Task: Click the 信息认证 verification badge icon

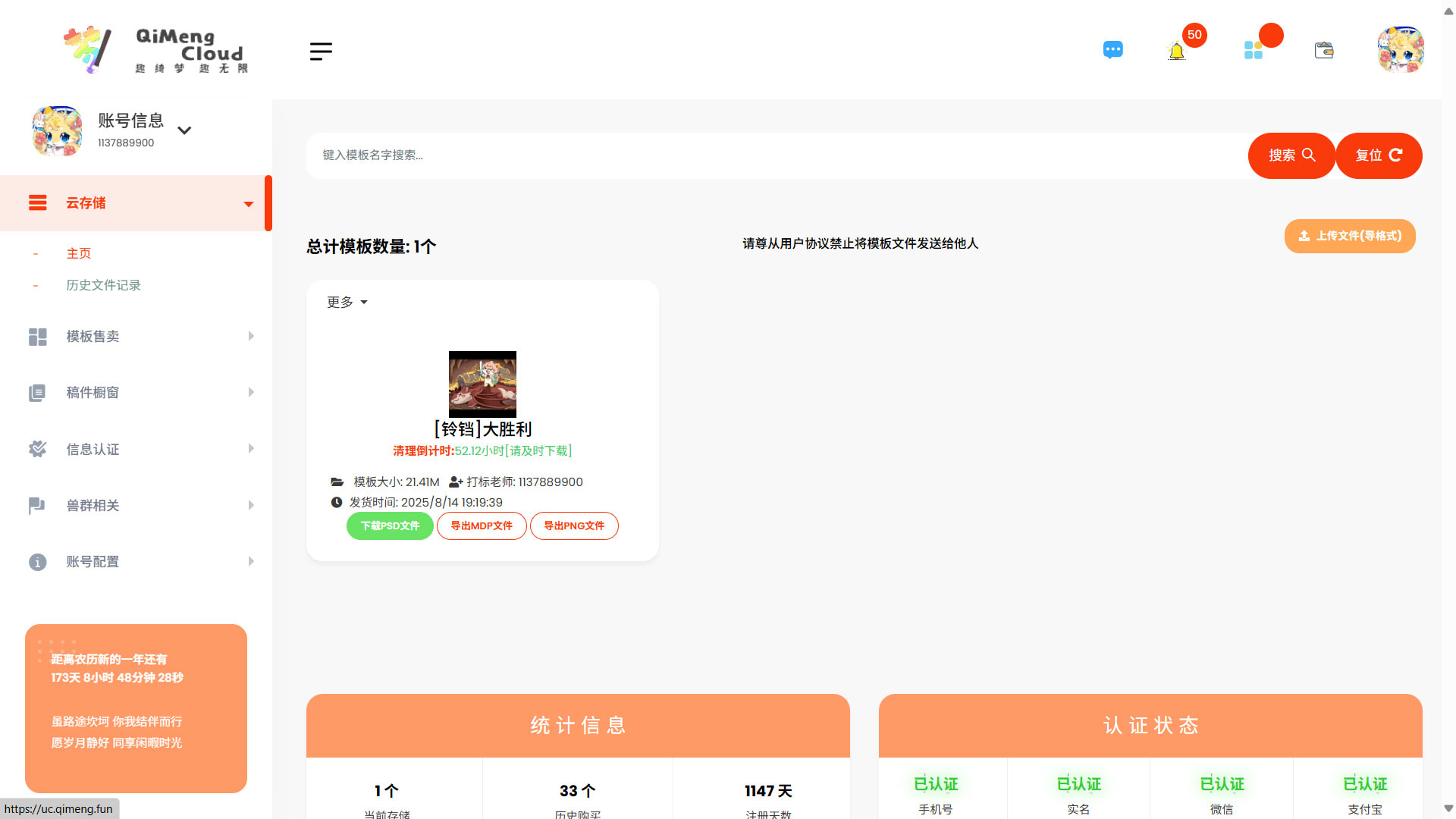Action: point(37,448)
